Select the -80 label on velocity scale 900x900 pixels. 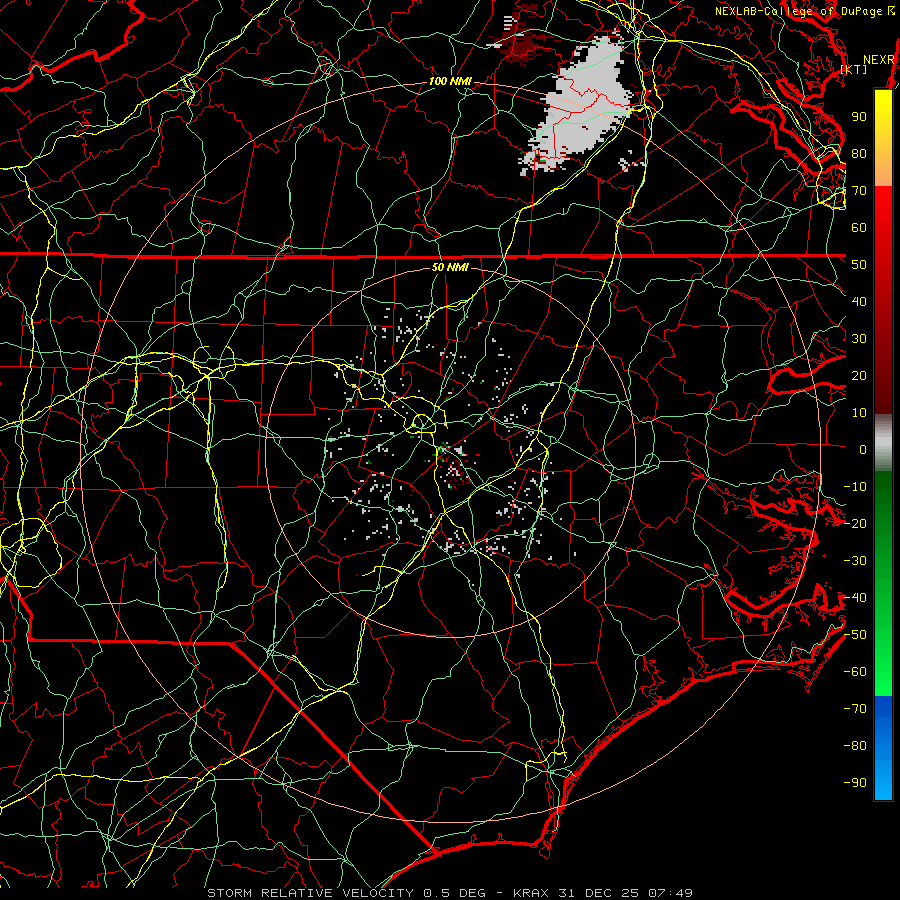855,746
